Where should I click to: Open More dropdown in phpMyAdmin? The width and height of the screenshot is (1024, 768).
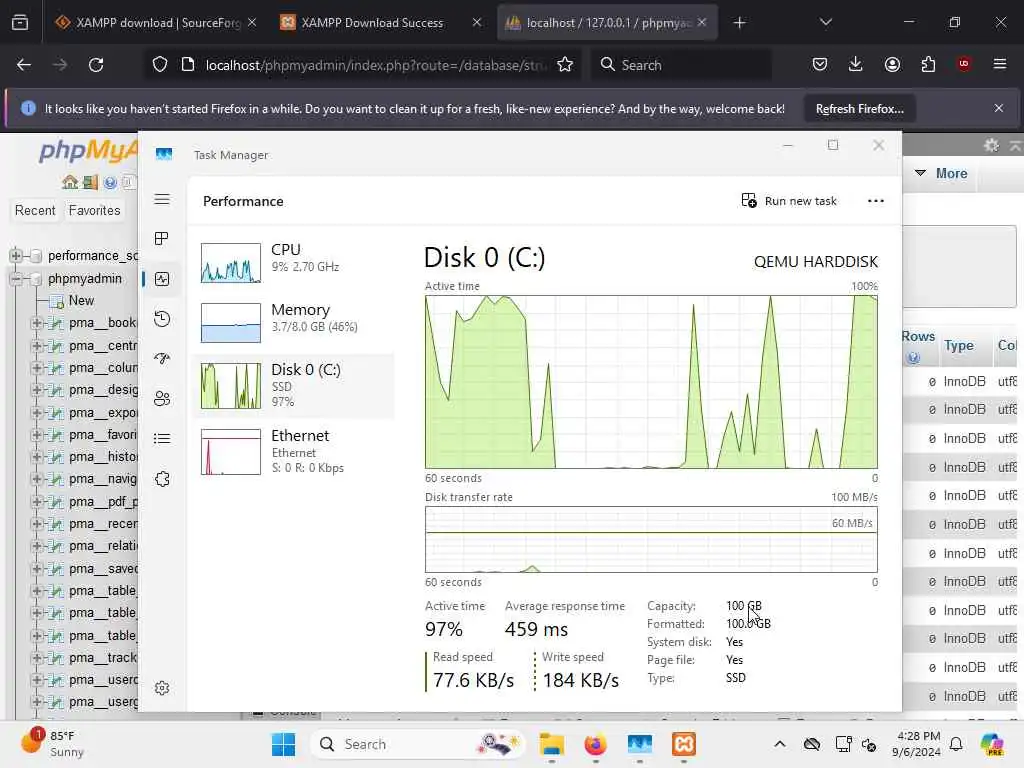coord(941,173)
